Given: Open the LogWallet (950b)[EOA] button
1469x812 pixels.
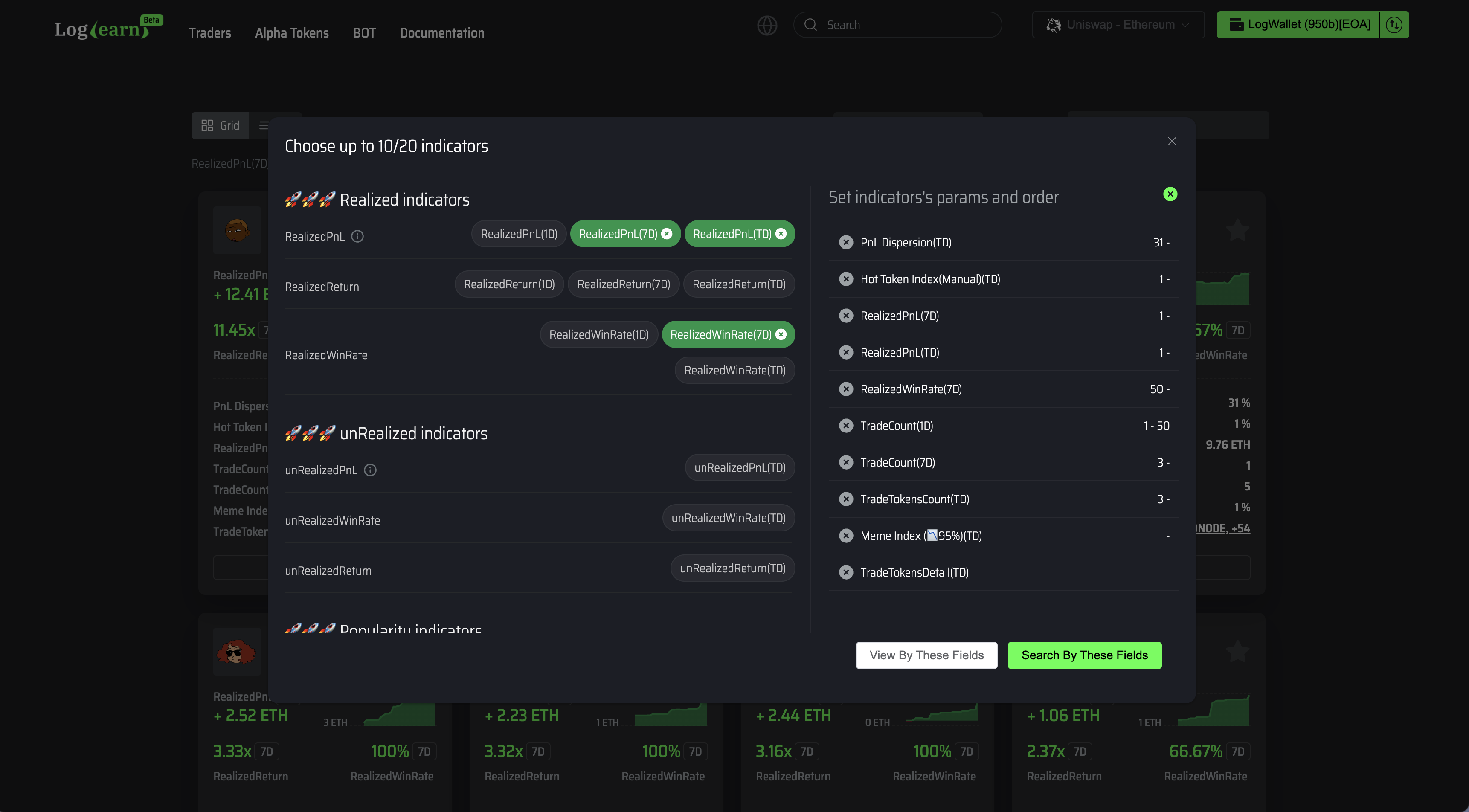Looking at the screenshot, I should 1298,24.
